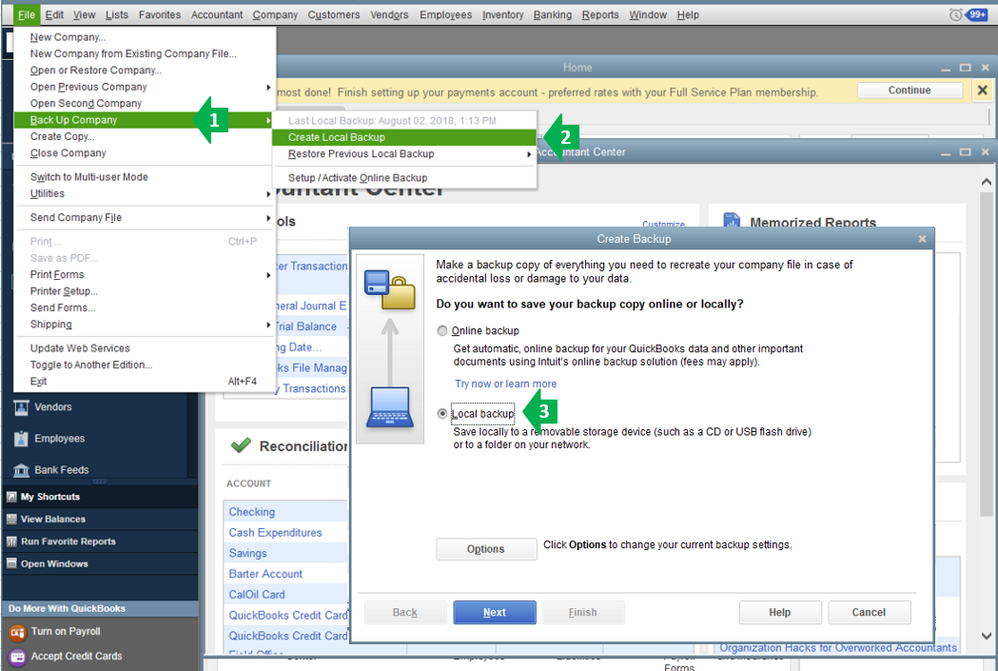The height and width of the screenshot is (671, 998).
Task: Select the Local backup radio button
Action: coord(442,413)
